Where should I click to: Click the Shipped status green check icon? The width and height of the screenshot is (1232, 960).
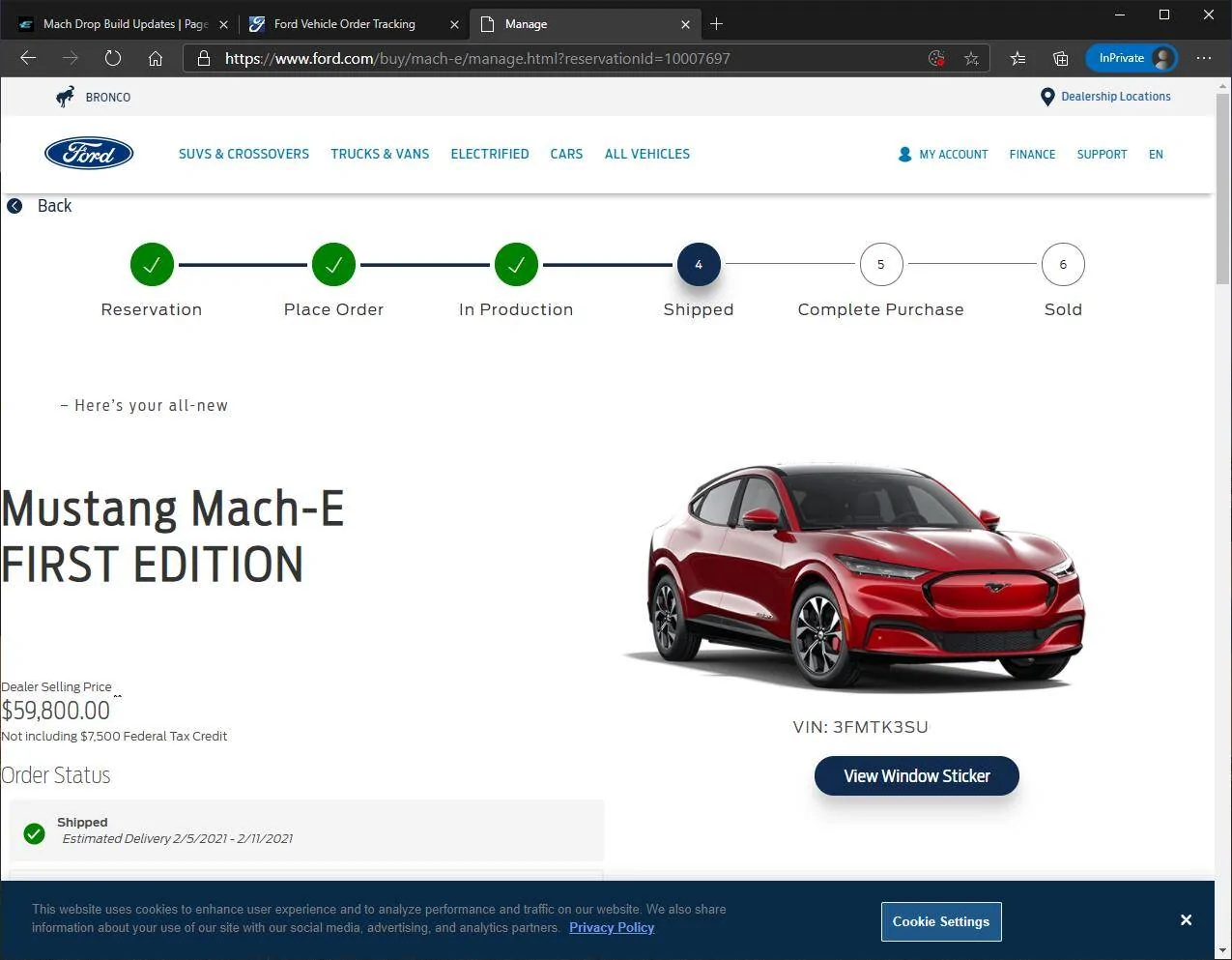pyautogui.click(x=34, y=833)
